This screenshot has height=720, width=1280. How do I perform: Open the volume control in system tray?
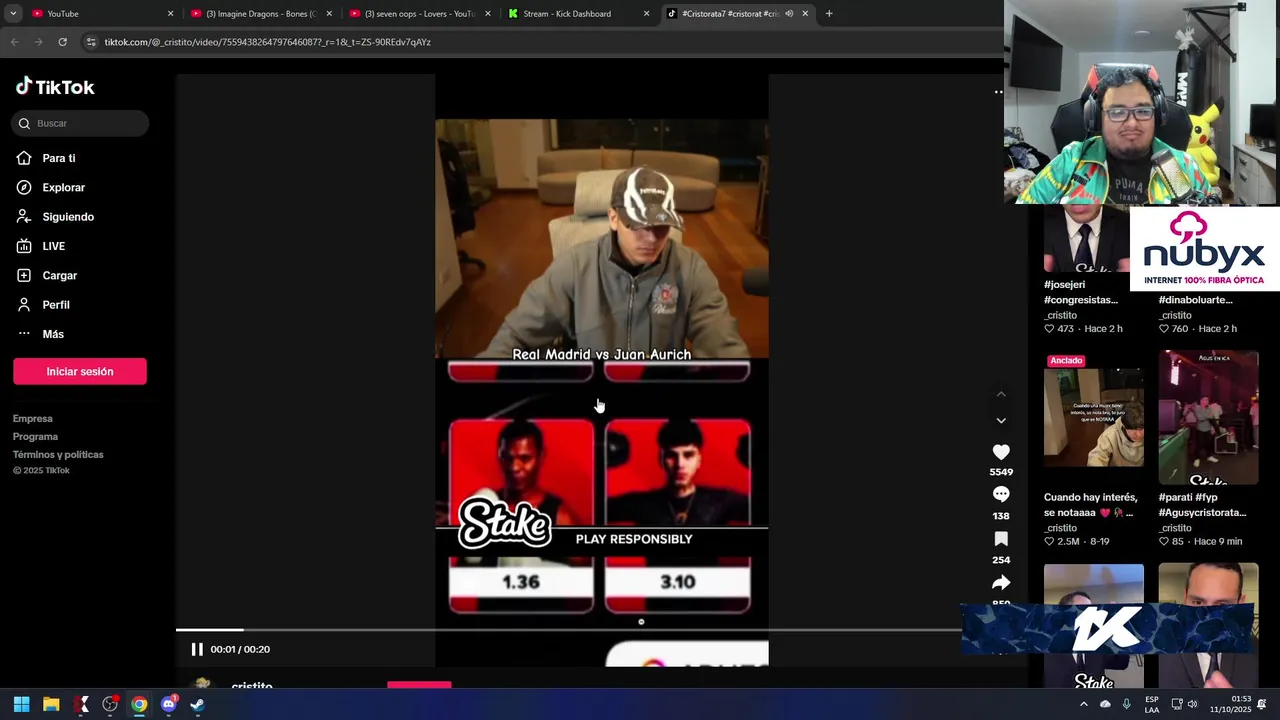point(1192,704)
